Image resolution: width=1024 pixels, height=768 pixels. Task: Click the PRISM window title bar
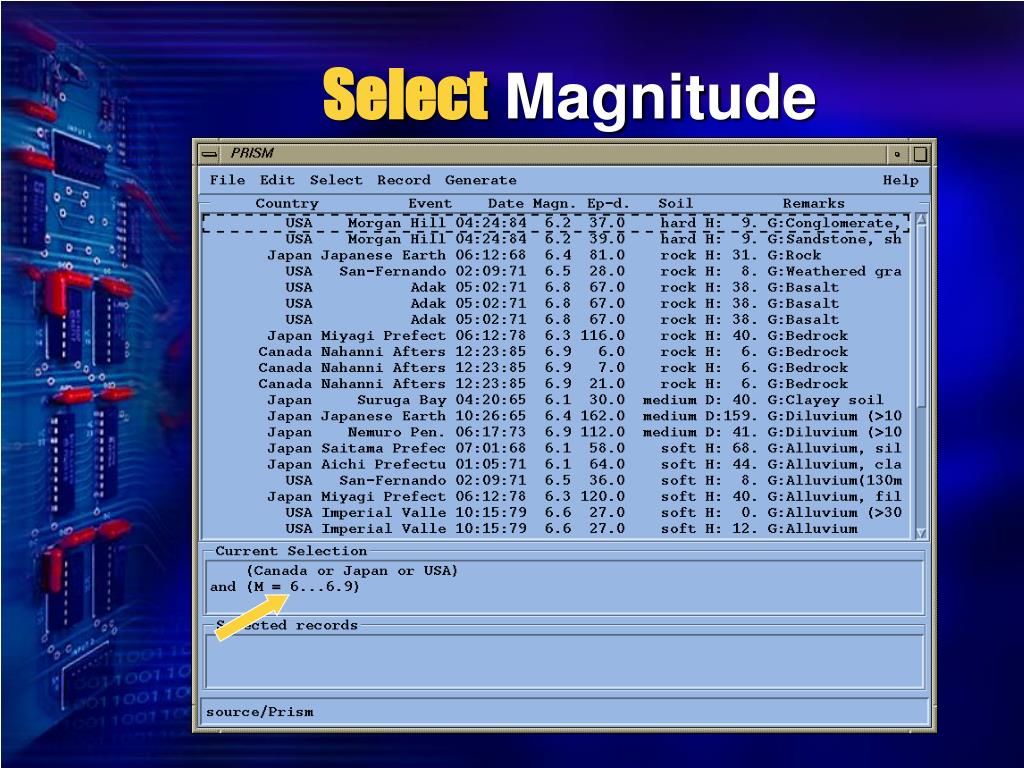click(554, 154)
